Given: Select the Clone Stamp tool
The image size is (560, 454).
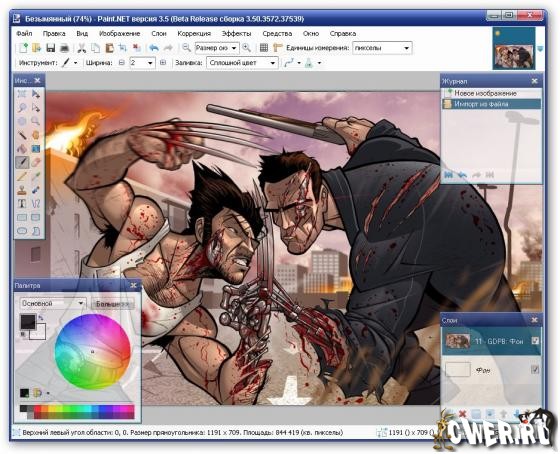Looking at the screenshot, I should [22, 190].
